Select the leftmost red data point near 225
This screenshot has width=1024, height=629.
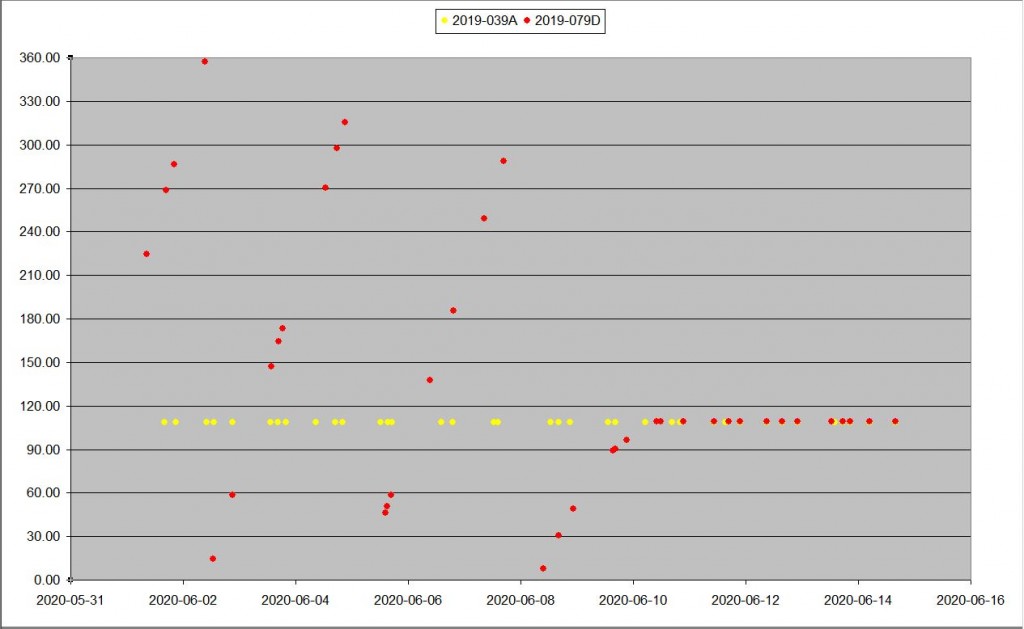[x=146, y=254]
